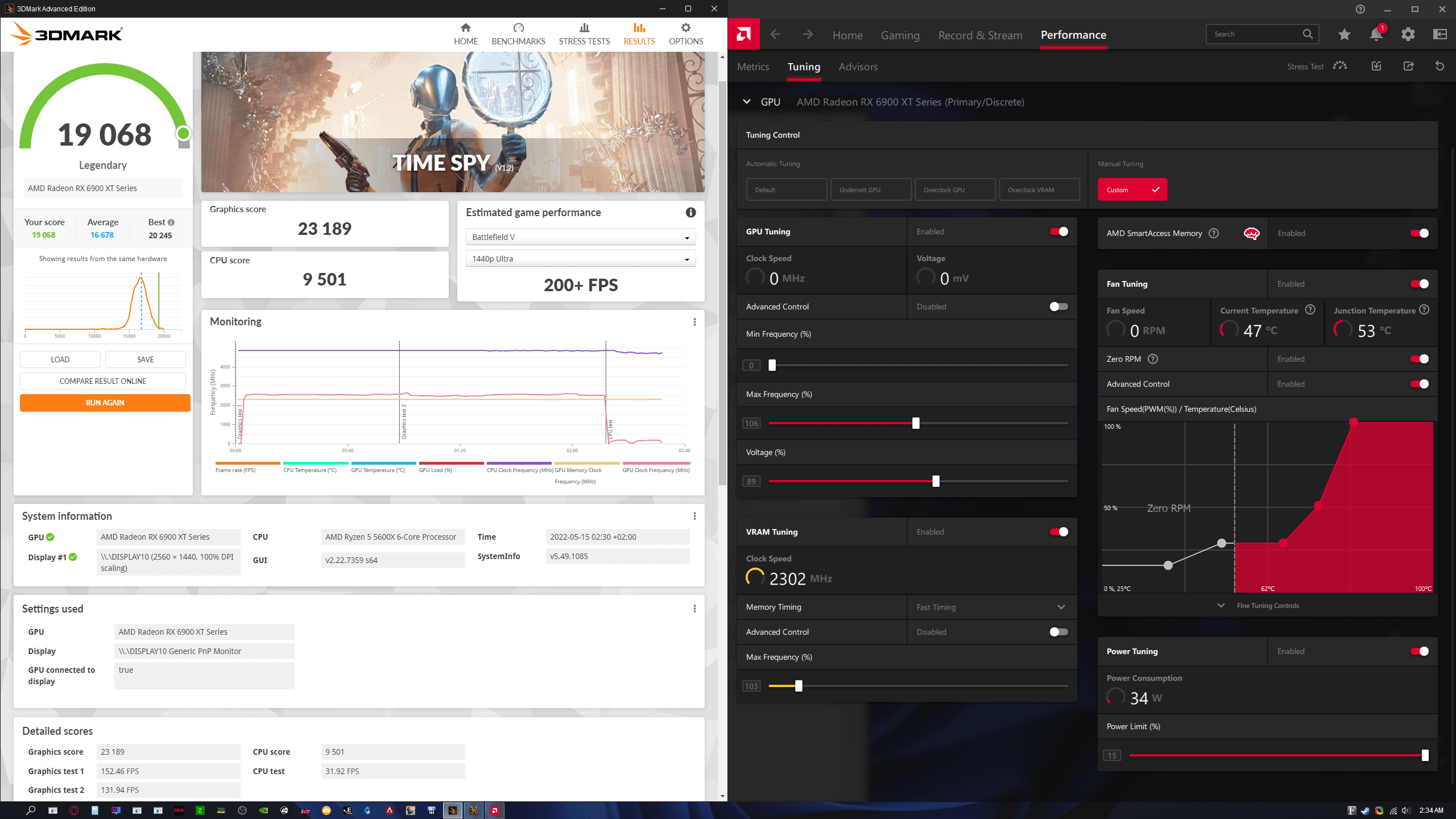Screen dimensions: 1456x819
Task: Toggle the AMD sidebar panel icon
Action: tap(1440, 34)
